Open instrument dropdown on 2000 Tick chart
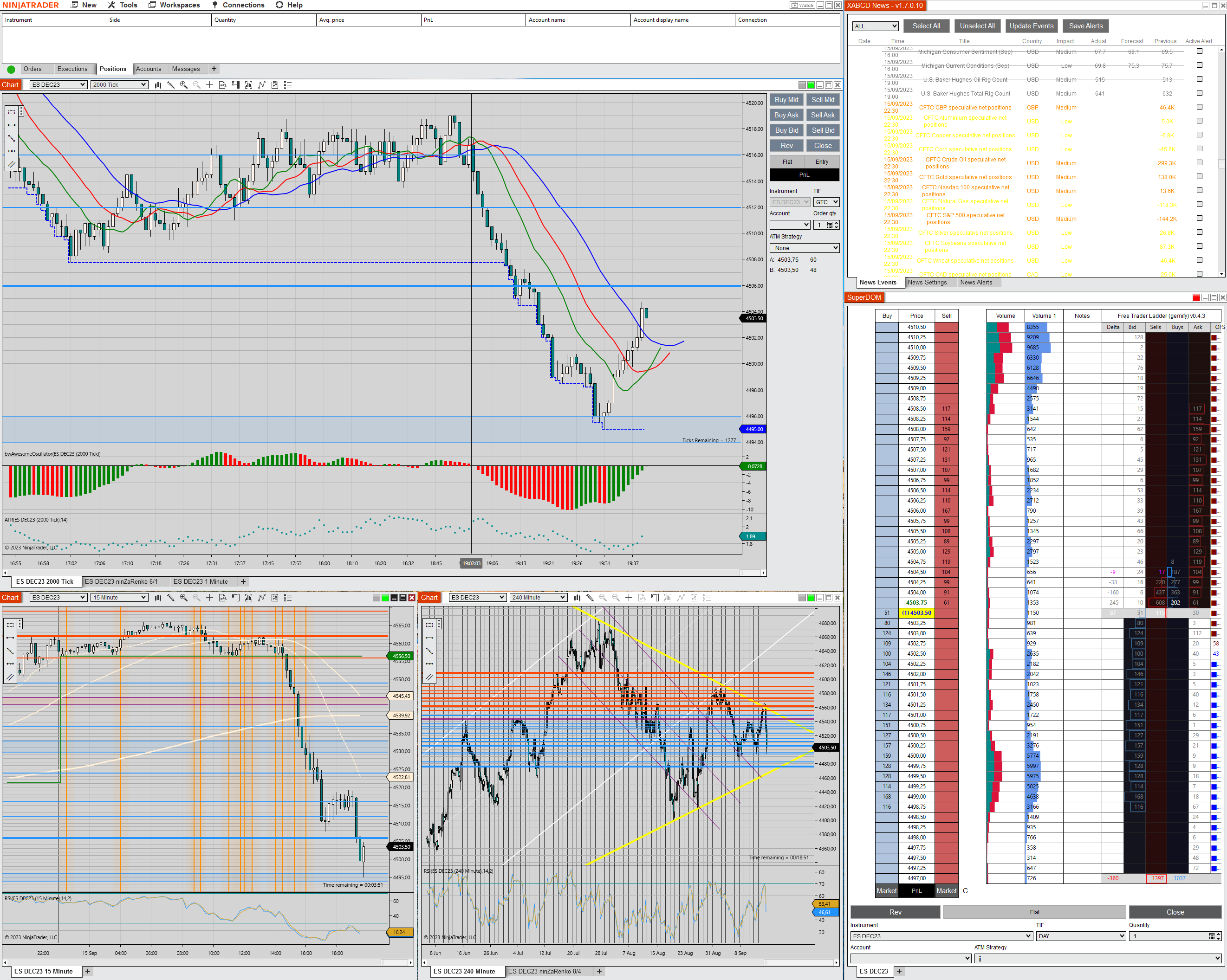1227x980 pixels. click(58, 85)
